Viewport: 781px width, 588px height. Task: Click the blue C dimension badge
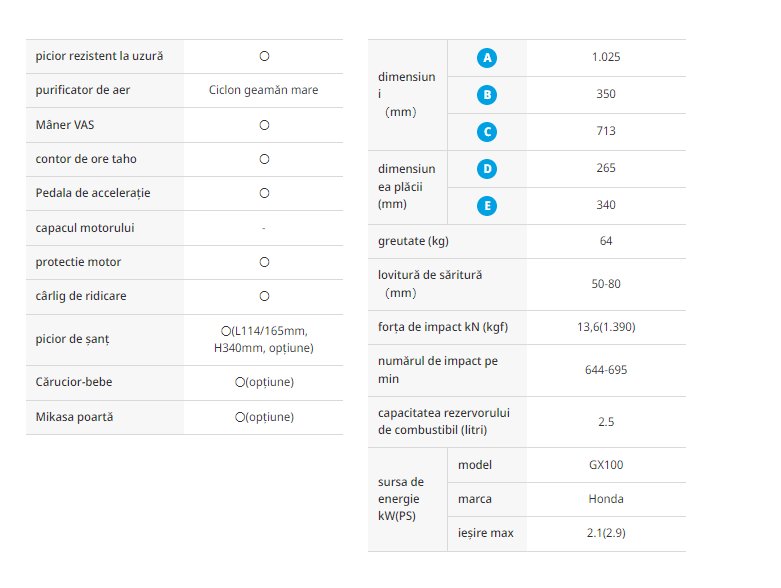click(487, 132)
